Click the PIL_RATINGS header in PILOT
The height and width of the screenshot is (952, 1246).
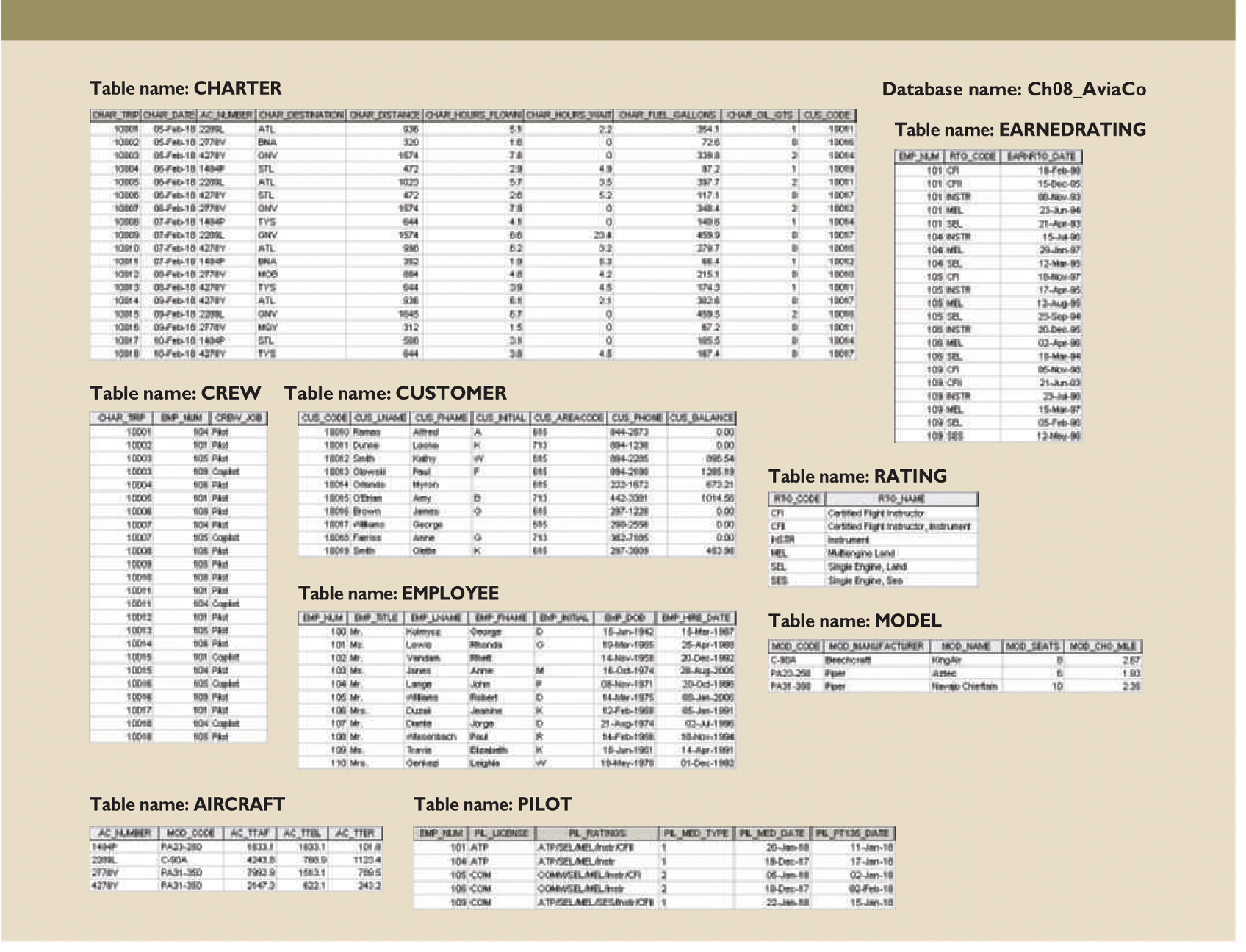(595, 834)
